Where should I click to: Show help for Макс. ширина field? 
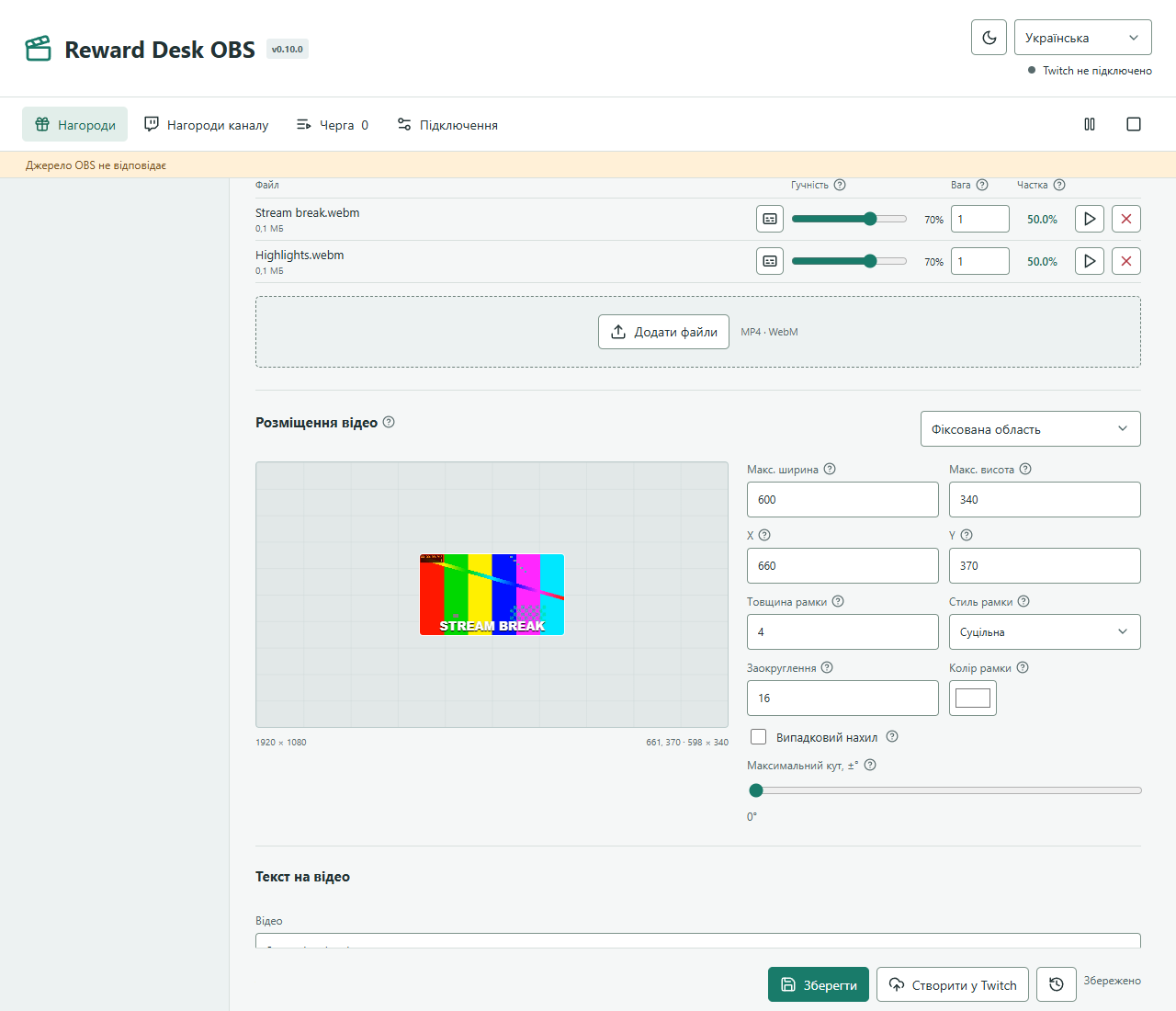[830, 469]
